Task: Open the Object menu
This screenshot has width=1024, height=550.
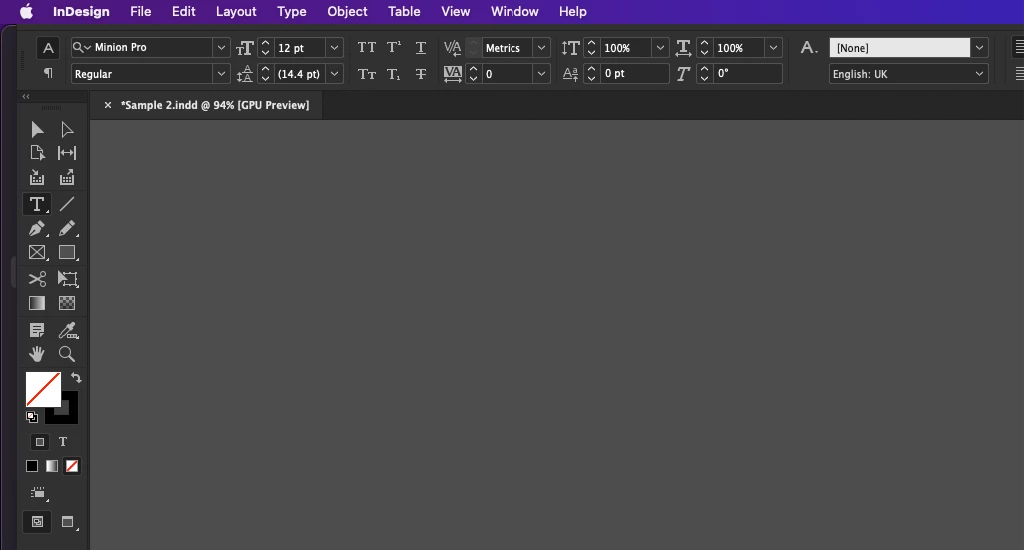Action: [x=347, y=12]
